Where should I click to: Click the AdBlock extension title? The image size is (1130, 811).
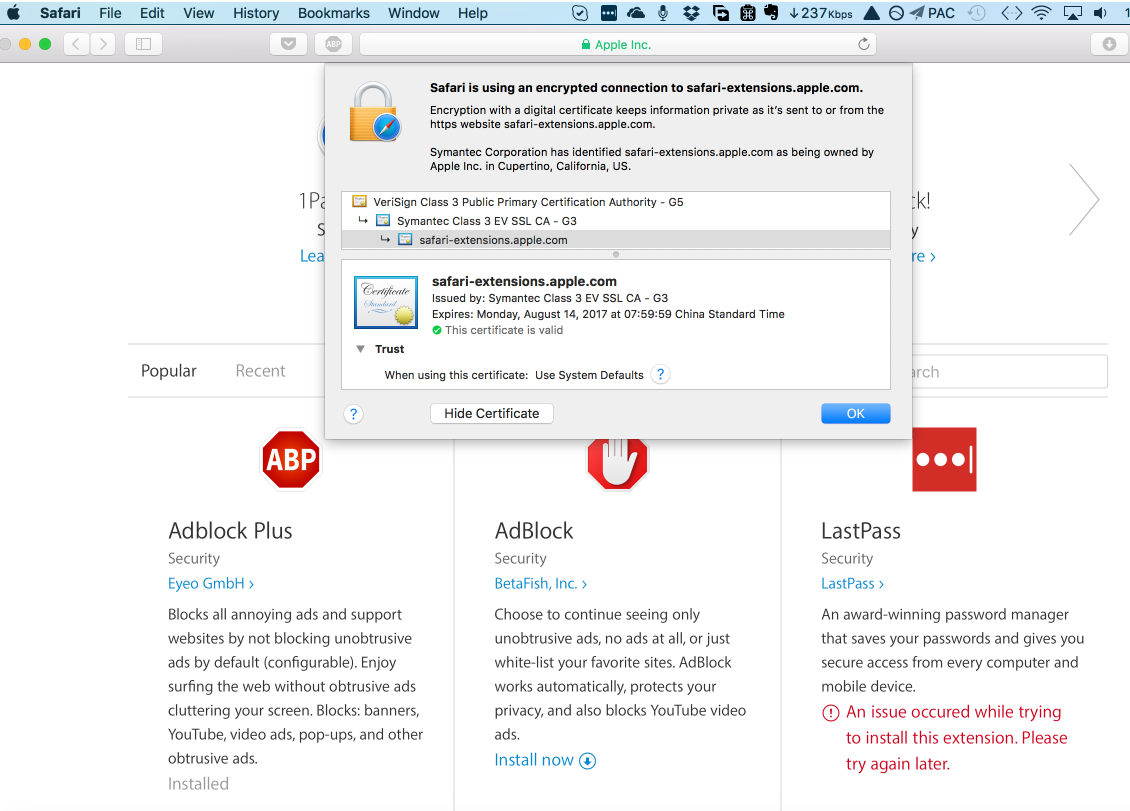click(x=533, y=531)
